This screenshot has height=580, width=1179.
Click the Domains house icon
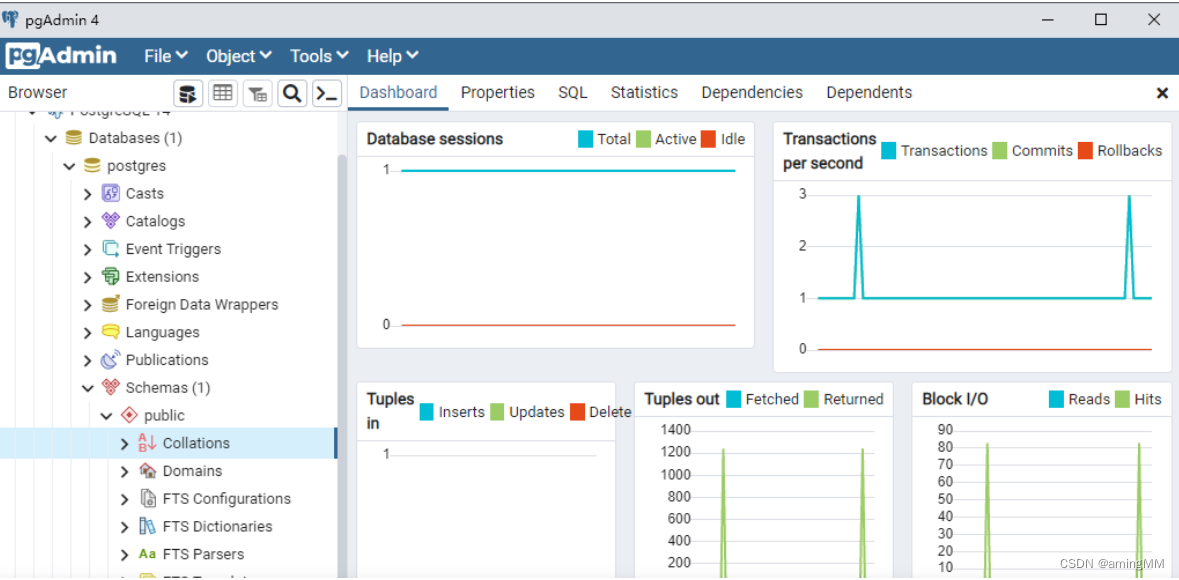click(147, 471)
